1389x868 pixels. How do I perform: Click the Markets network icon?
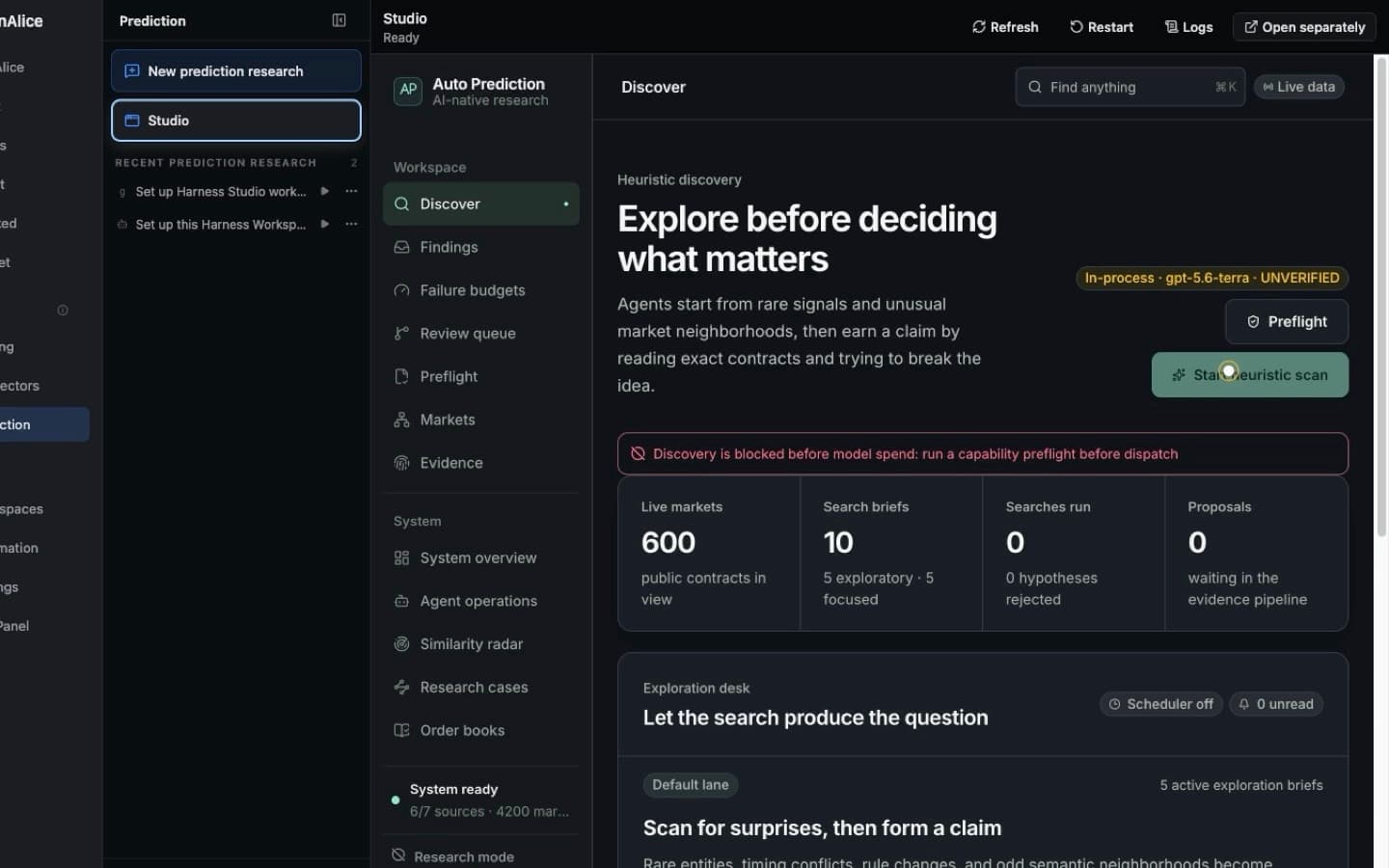[x=401, y=420]
